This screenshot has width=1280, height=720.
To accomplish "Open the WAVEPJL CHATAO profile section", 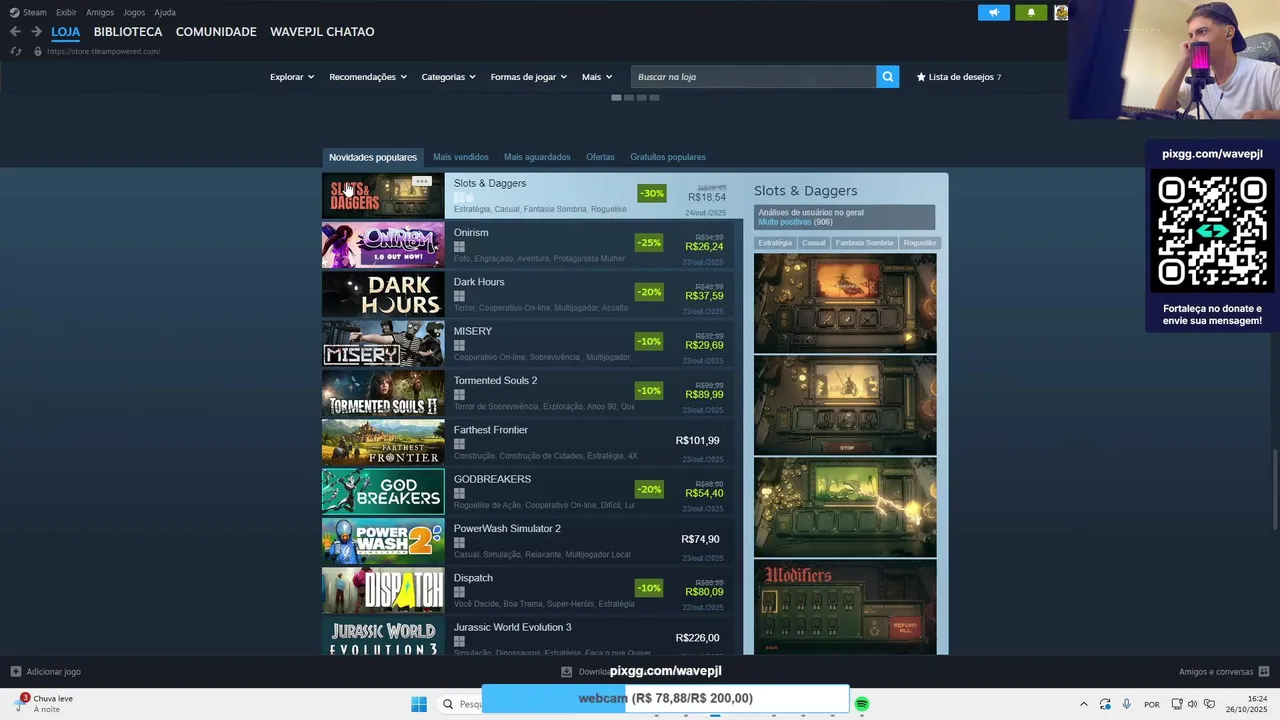I will point(322,32).
